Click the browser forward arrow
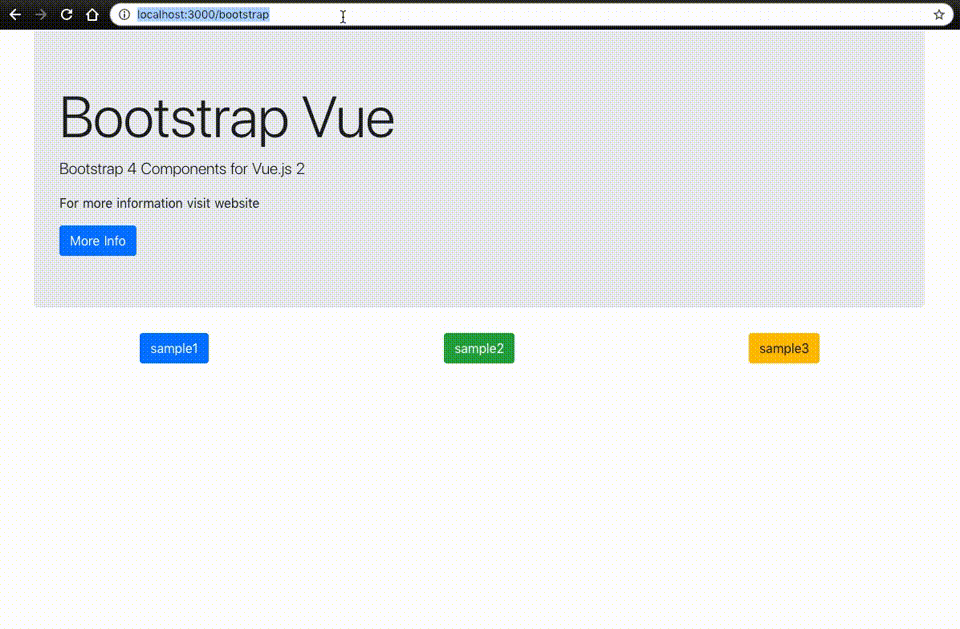Screen dimensions: 960x629 41,14
